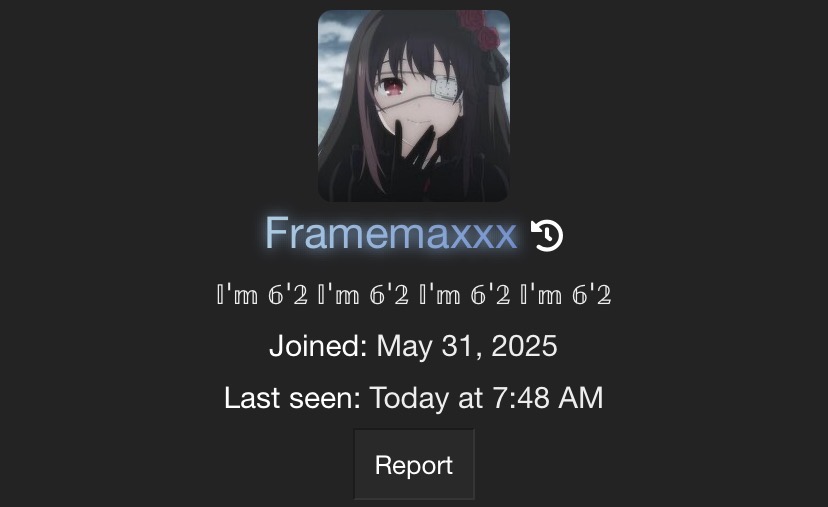Click the black gloved hand in avatar

pyautogui.click(x=415, y=153)
